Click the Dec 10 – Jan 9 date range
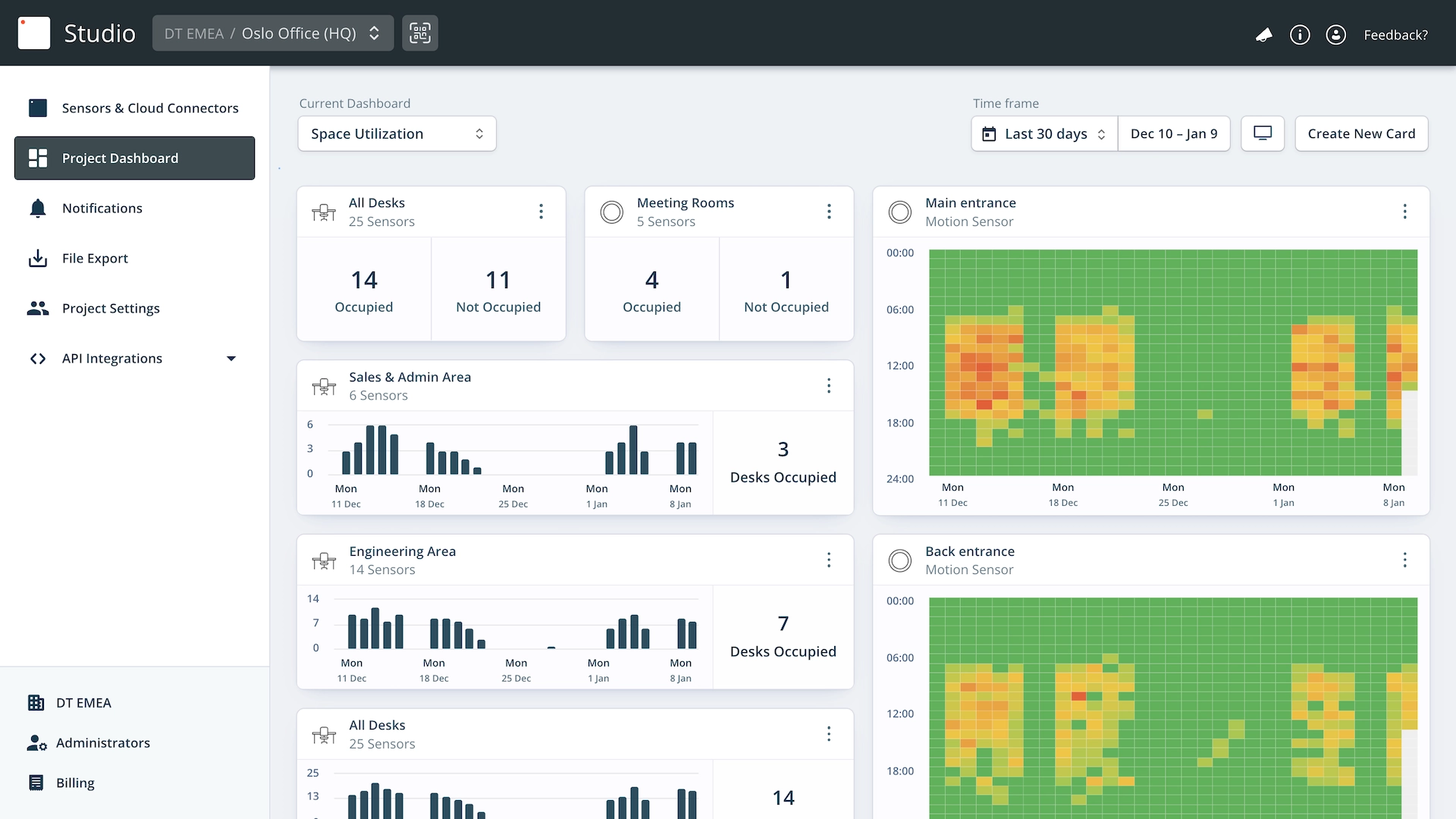The height and width of the screenshot is (819, 1456). pyautogui.click(x=1174, y=133)
